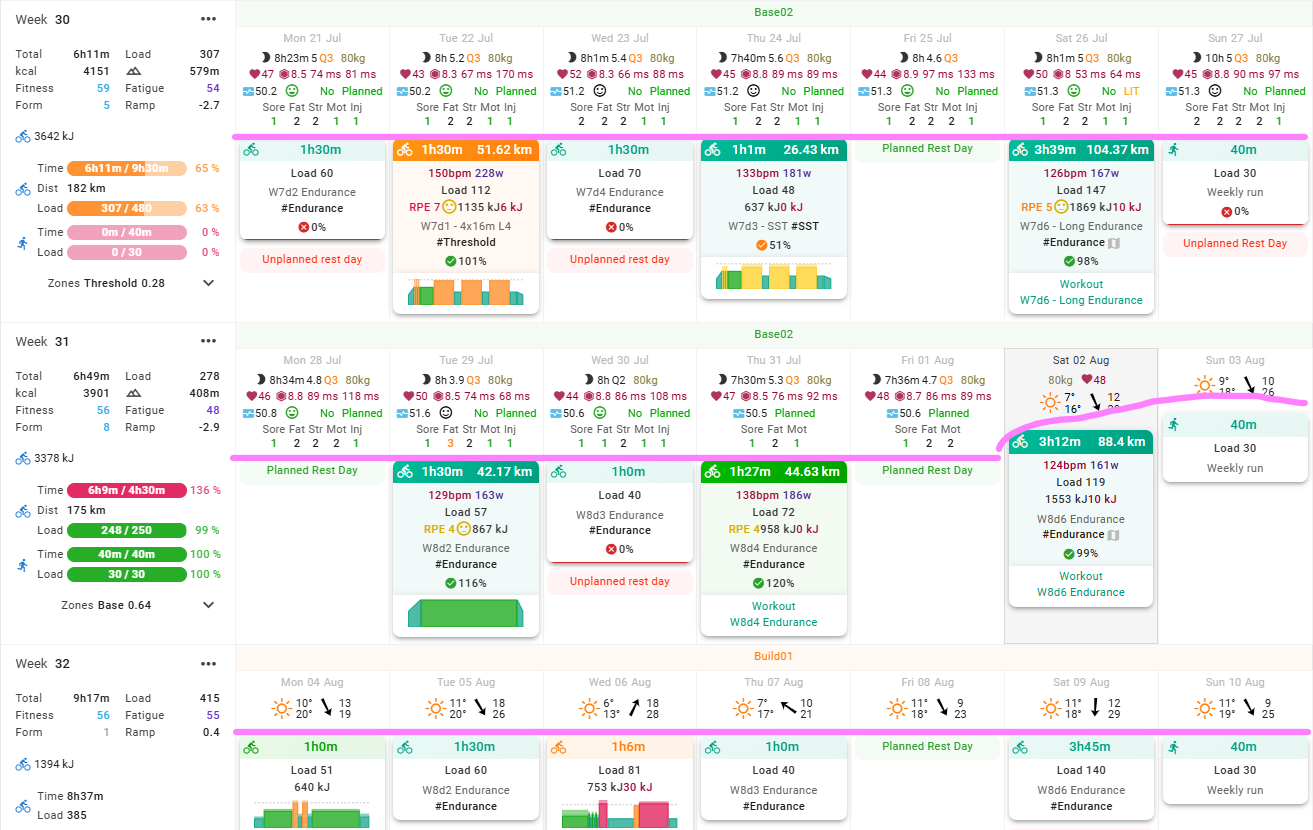Open the Week 32 options menu

[x=208, y=663]
